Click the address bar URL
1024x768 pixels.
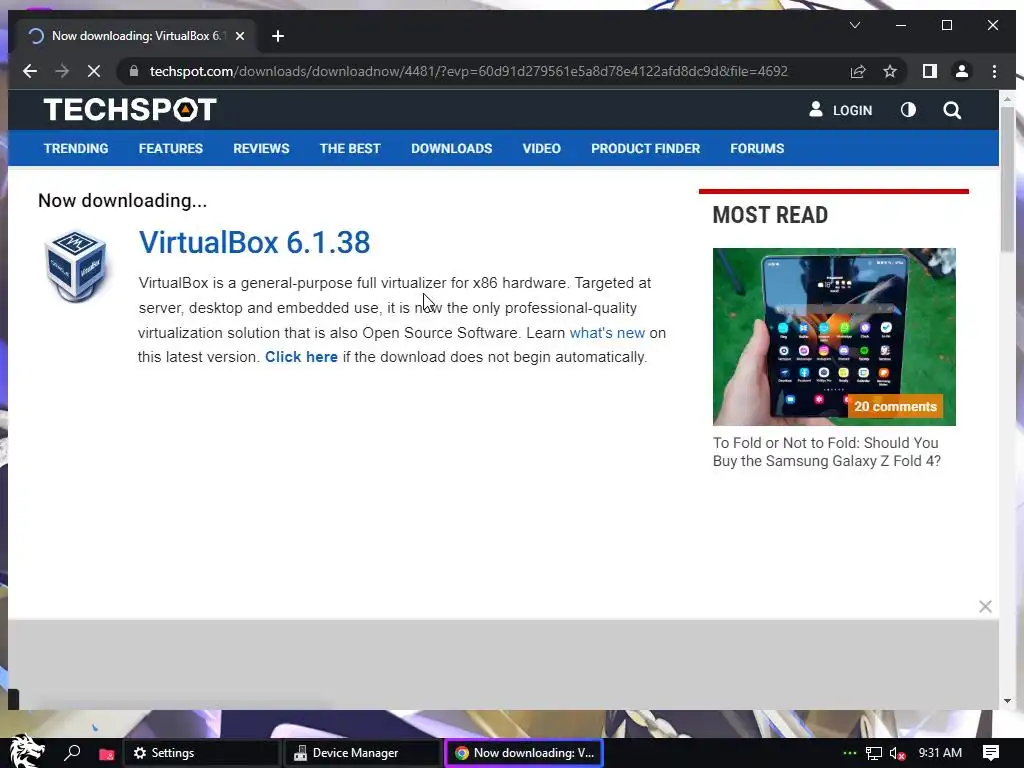click(468, 71)
